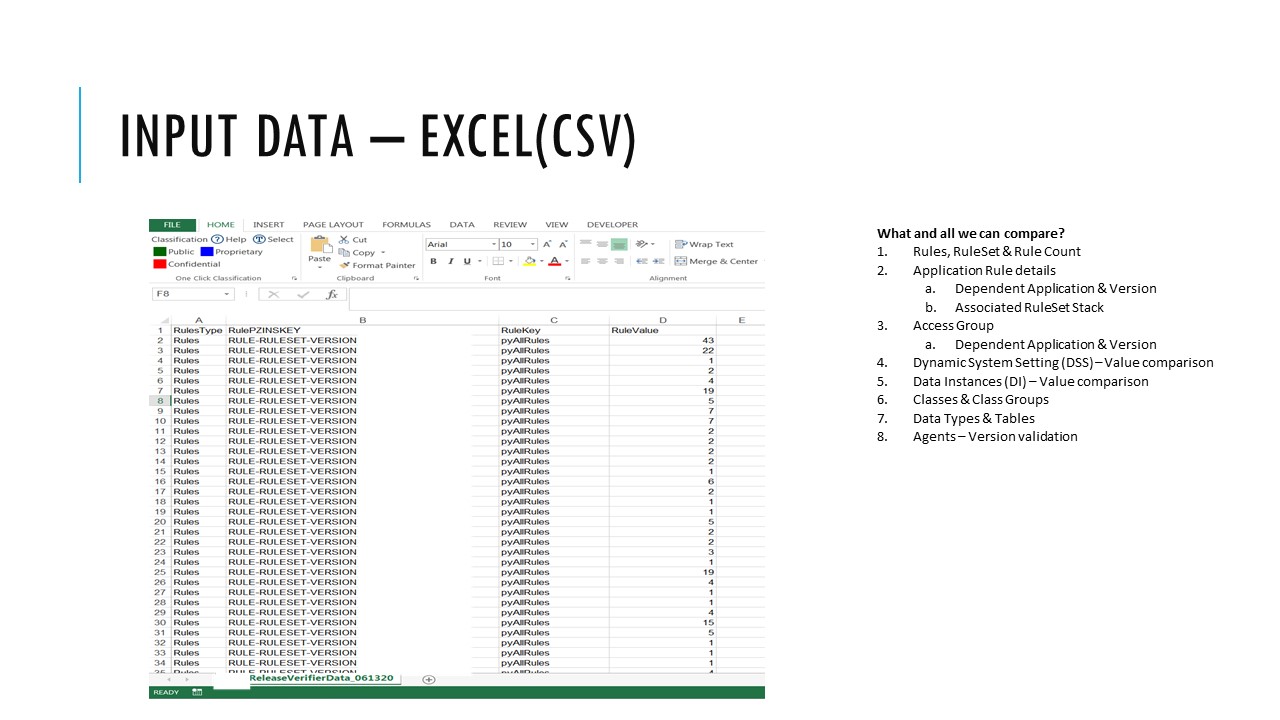
Task: Open the FILE tab
Action: (172, 225)
